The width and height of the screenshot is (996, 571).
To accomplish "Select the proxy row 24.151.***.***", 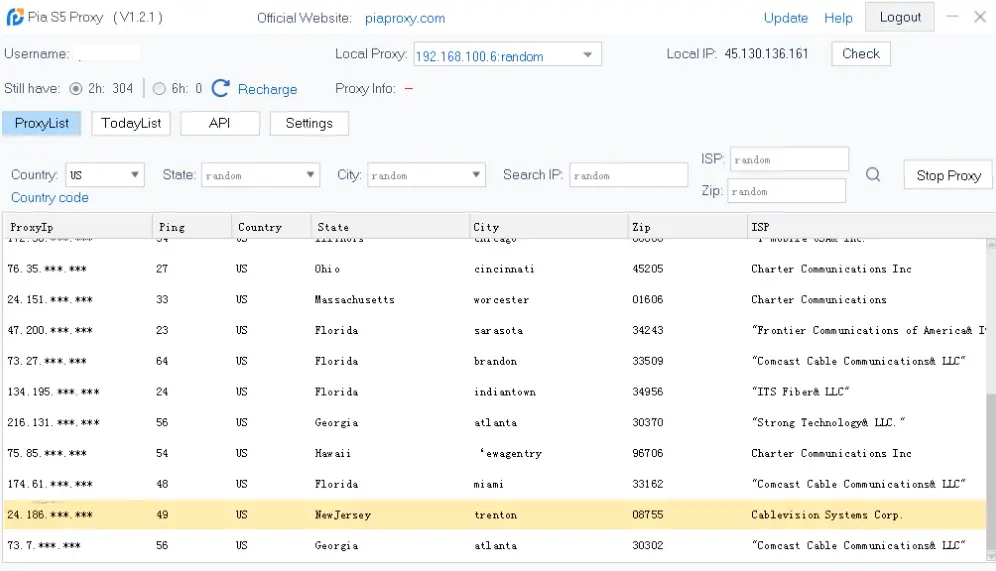I will tap(494, 299).
